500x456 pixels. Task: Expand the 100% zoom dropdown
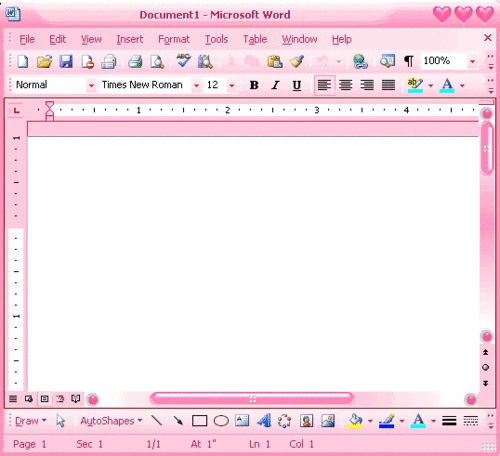[x=472, y=61]
